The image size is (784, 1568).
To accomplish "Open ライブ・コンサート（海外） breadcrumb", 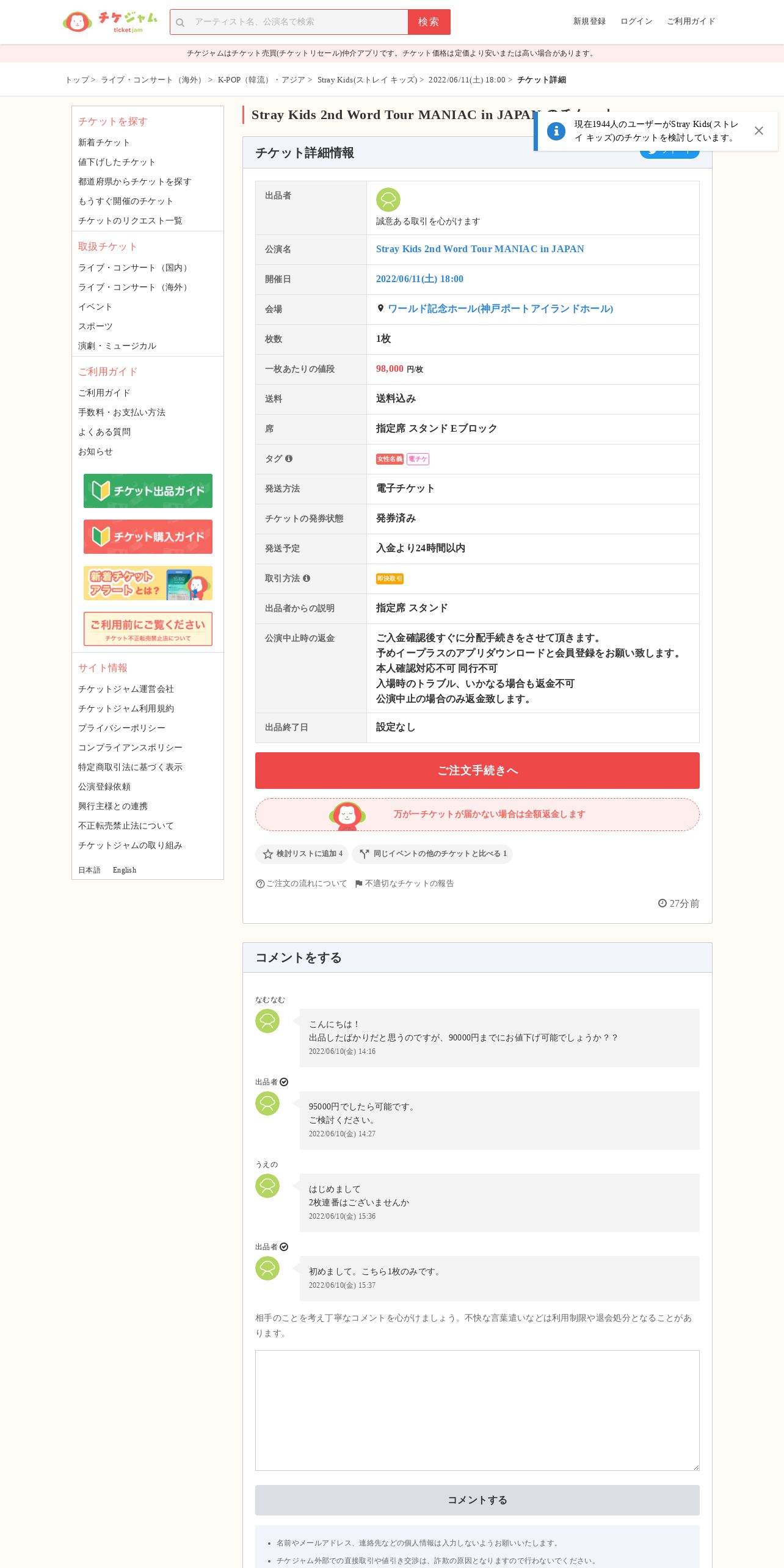I will (x=153, y=80).
